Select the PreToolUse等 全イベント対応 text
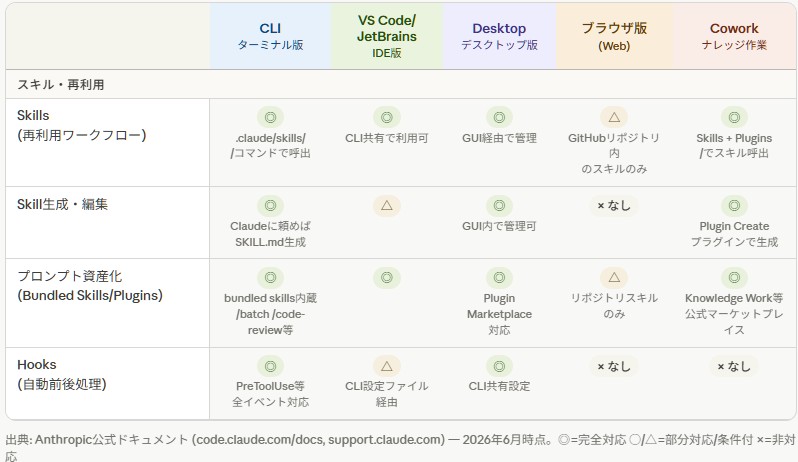The width and height of the screenshot is (798, 462). click(x=270, y=394)
